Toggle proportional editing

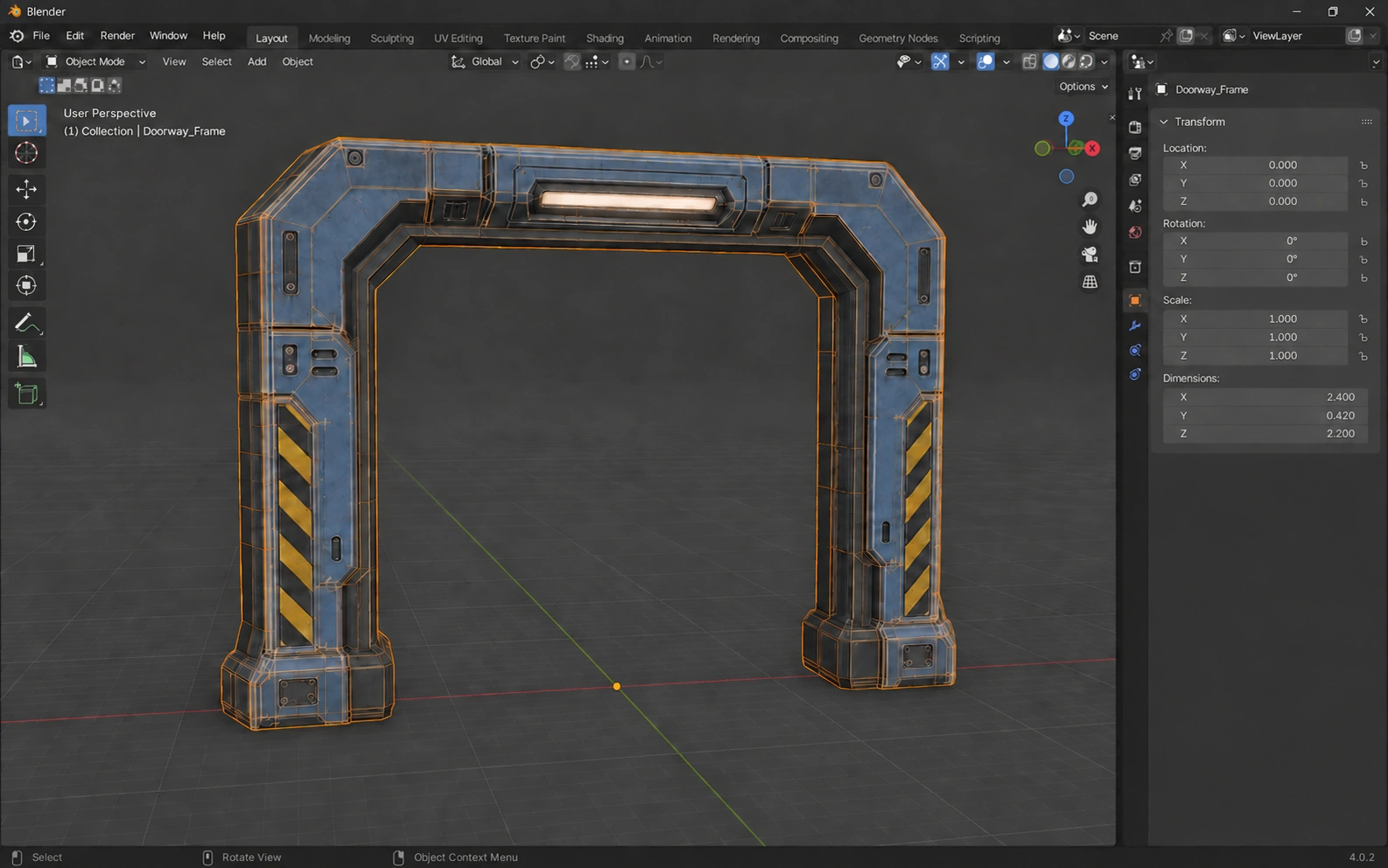coord(627,62)
